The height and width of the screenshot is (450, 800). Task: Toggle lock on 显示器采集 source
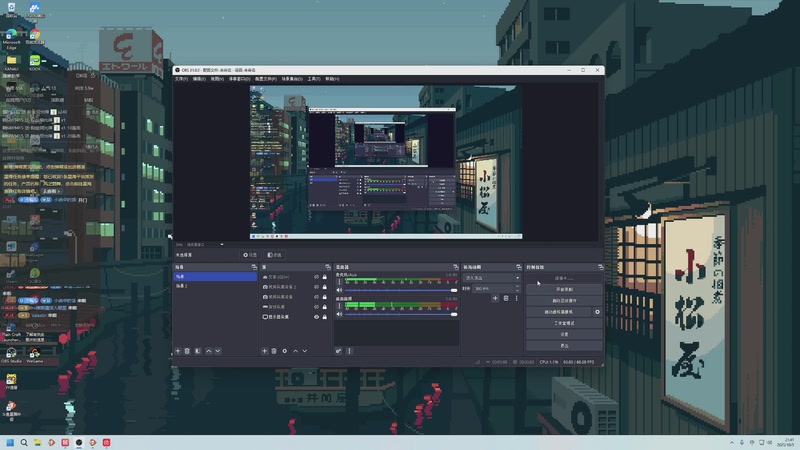coord(324,317)
